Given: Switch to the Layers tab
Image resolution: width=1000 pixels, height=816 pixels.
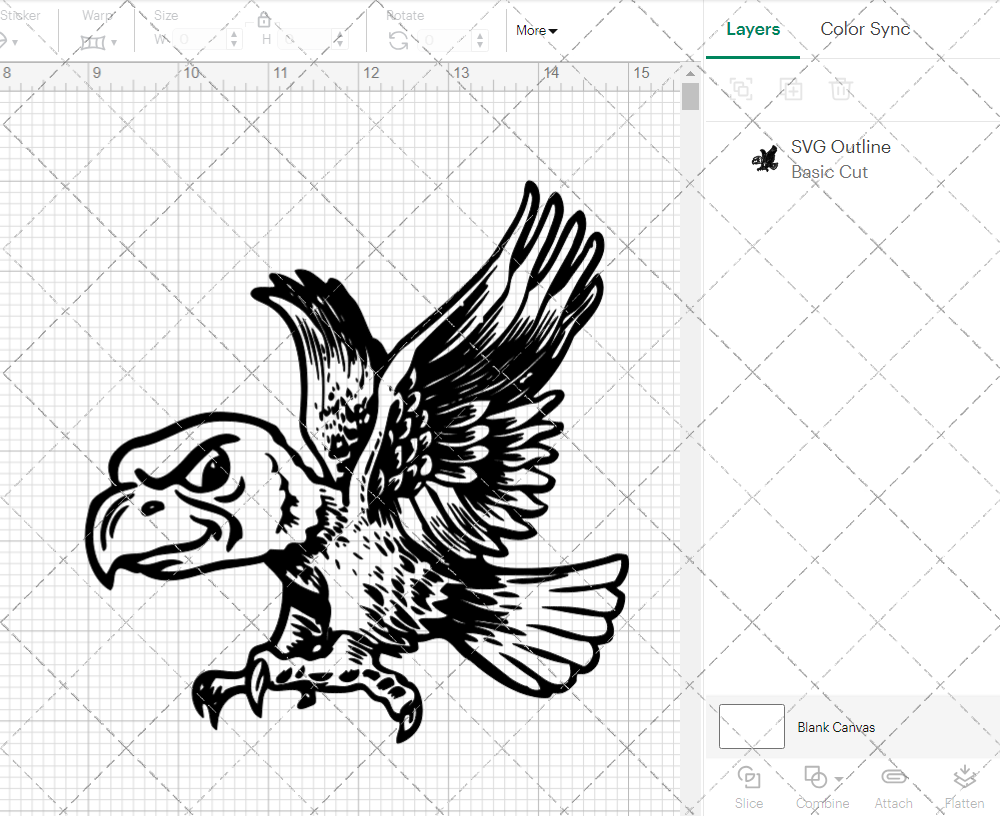Looking at the screenshot, I should (x=753, y=29).
